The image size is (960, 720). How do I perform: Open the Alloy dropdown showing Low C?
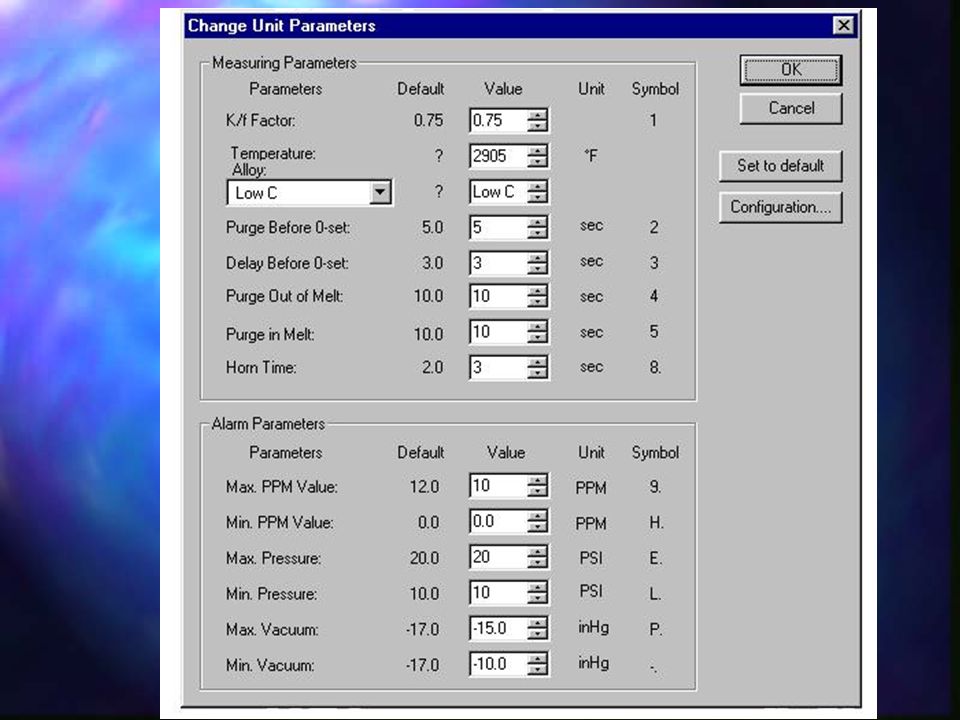coord(380,192)
